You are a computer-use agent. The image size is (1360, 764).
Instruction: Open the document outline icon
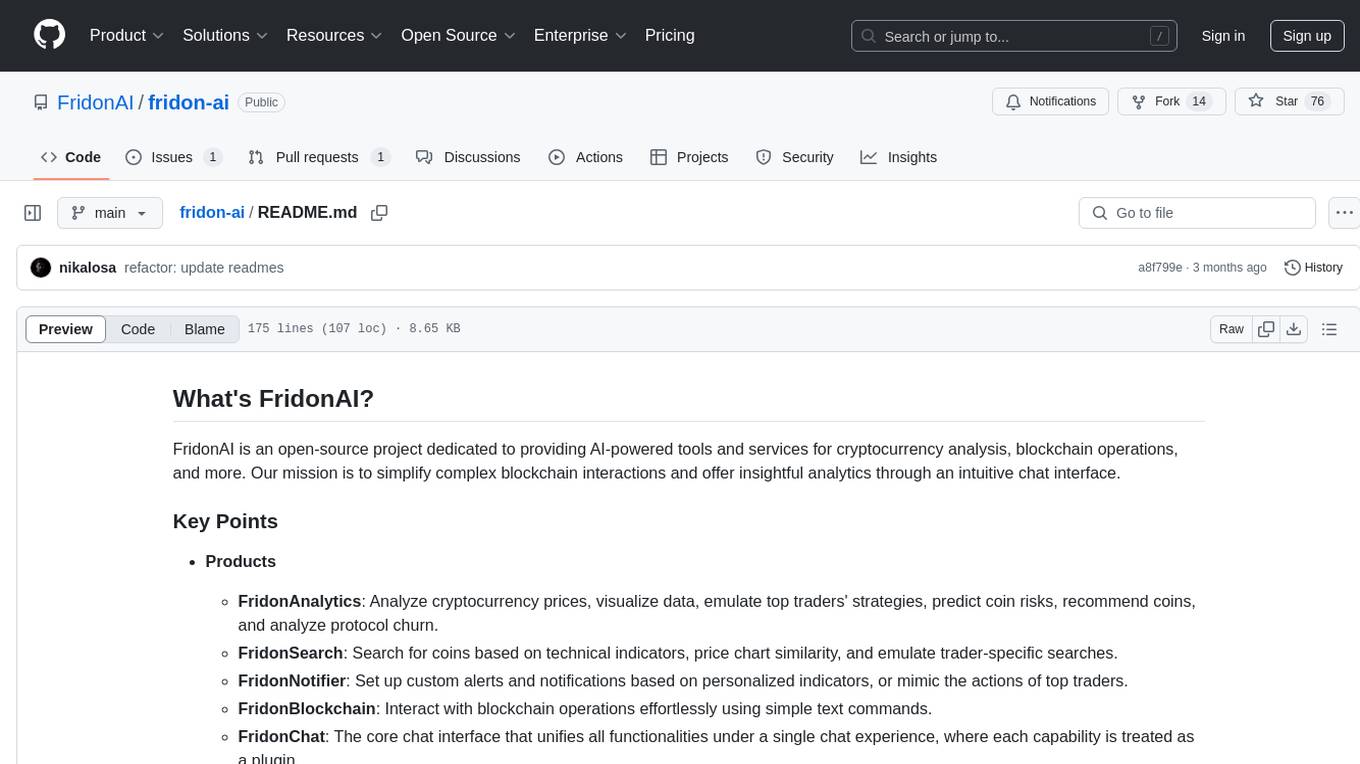[x=1329, y=329]
